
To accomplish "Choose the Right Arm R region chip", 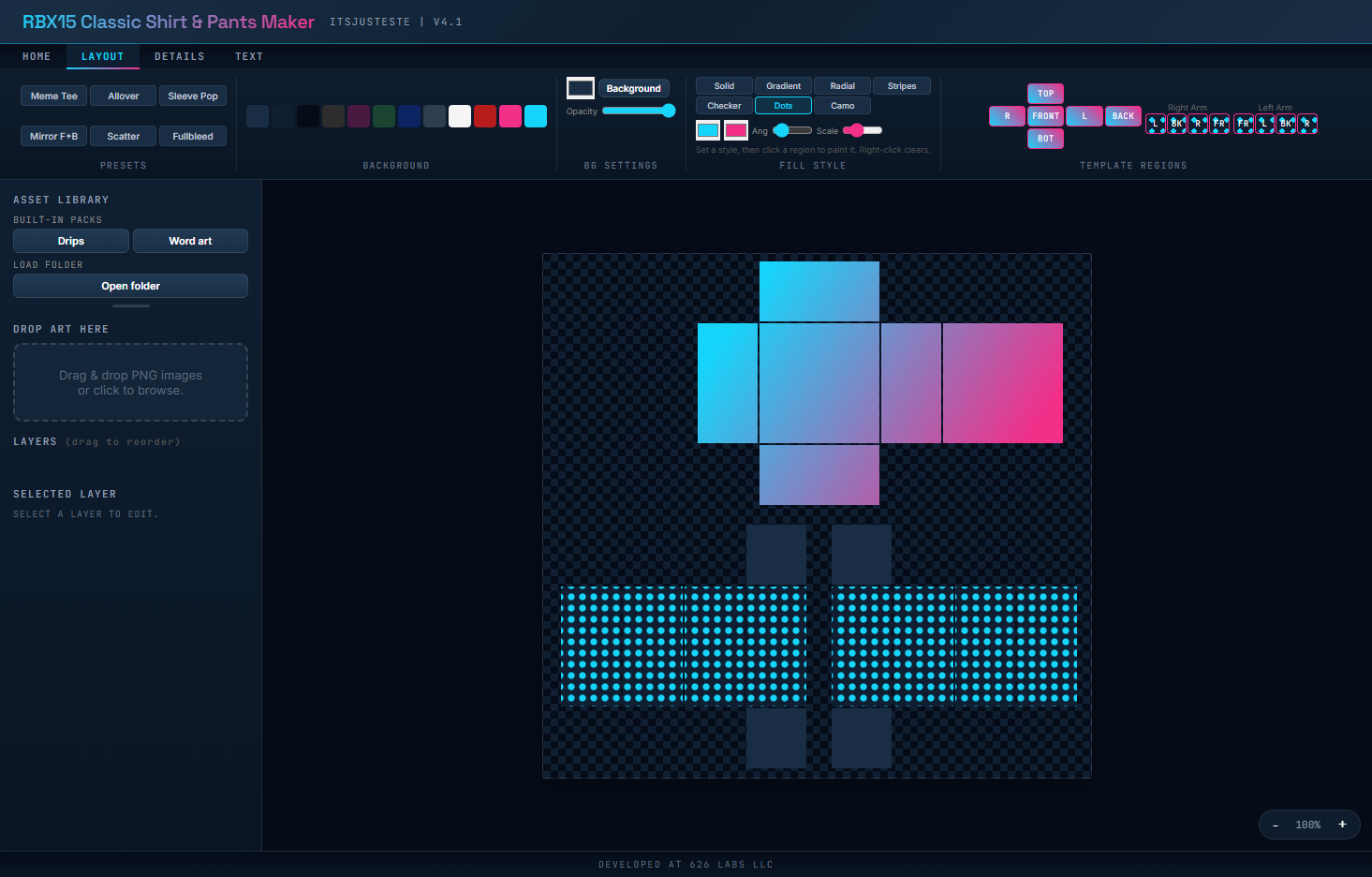I will pos(1198,124).
